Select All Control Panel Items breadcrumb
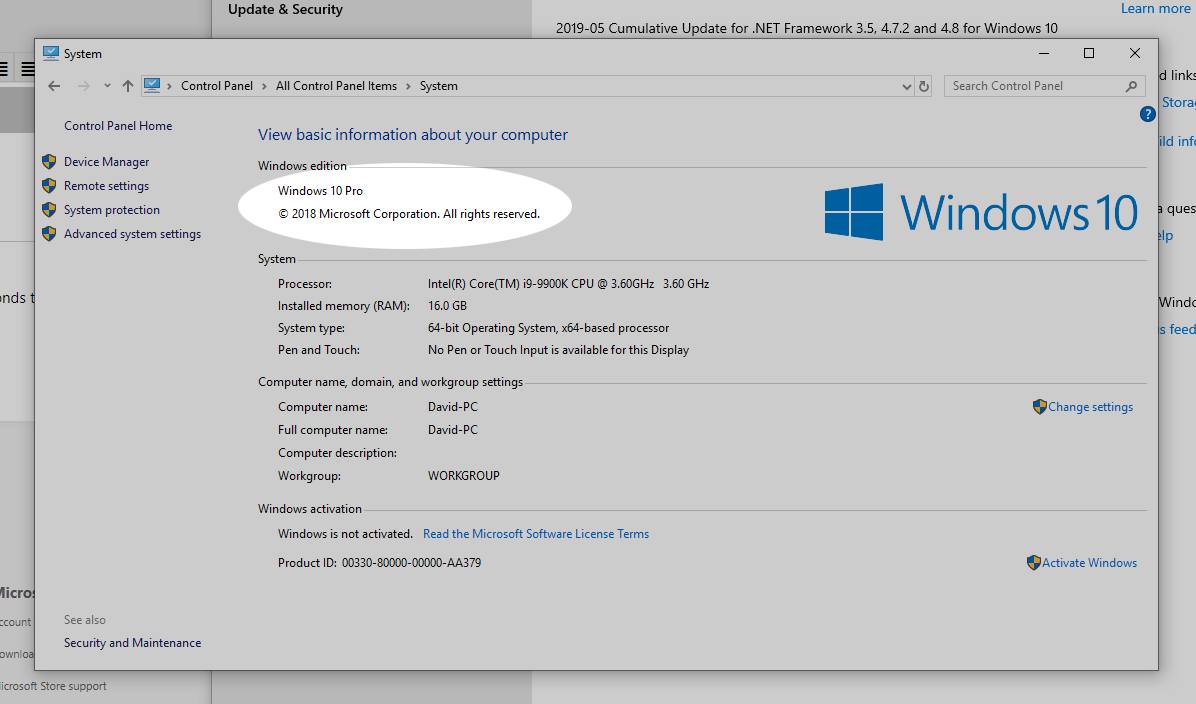The image size is (1196, 704). pyautogui.click(x=336, y=86)
